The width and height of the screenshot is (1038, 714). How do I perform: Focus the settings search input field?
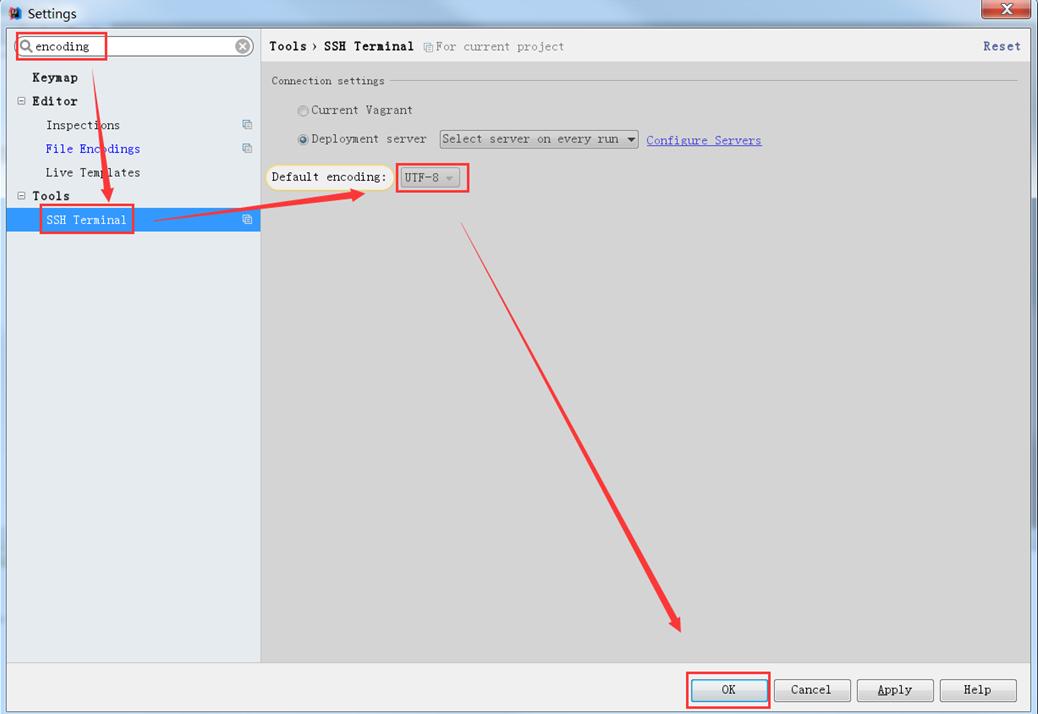point(134,46)
